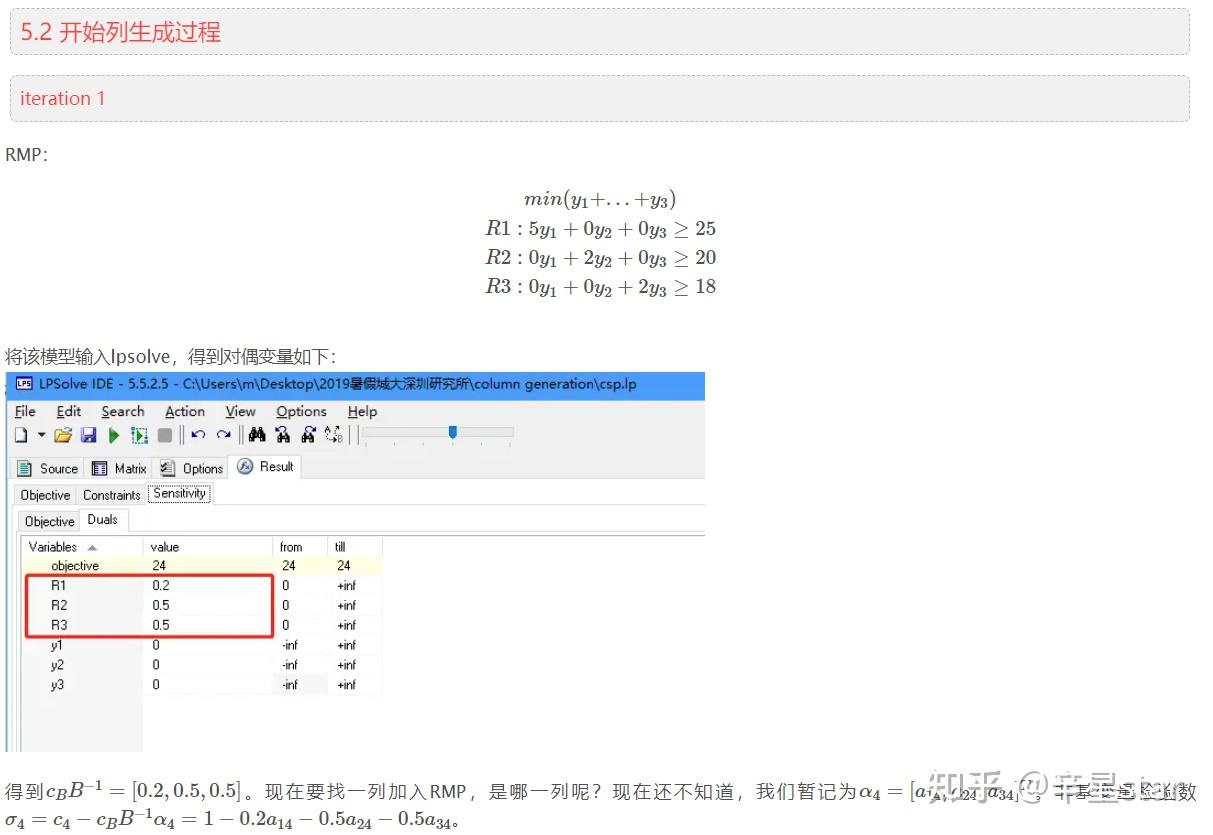1213x835 pixels.
Task: Save the current csp.lp model
Action: [89, 434]
